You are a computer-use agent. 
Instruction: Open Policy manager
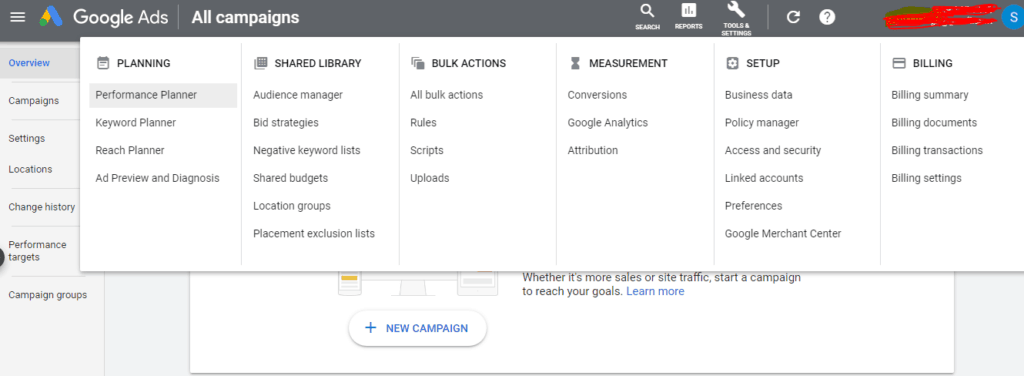coord(761,123)
